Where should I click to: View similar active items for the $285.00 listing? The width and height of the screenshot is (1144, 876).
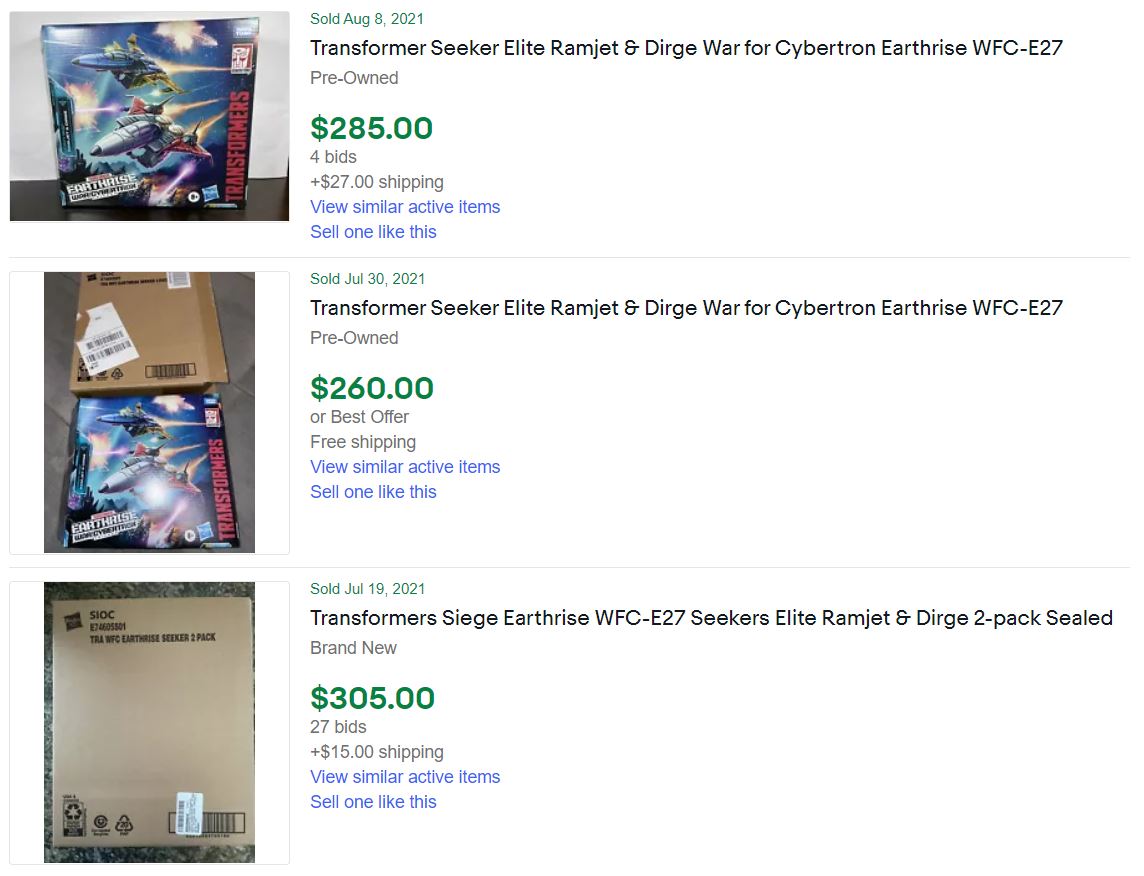pos(405,207)
